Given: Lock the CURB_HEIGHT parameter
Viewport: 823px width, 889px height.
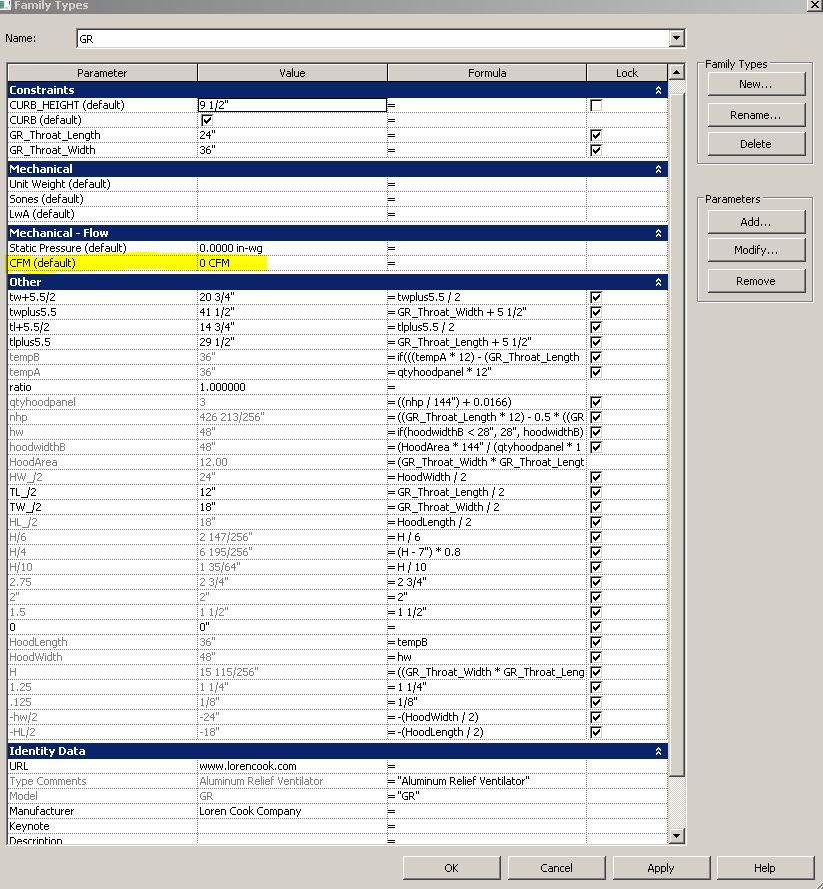Looking at the screenshot, I should coord(595,104).
